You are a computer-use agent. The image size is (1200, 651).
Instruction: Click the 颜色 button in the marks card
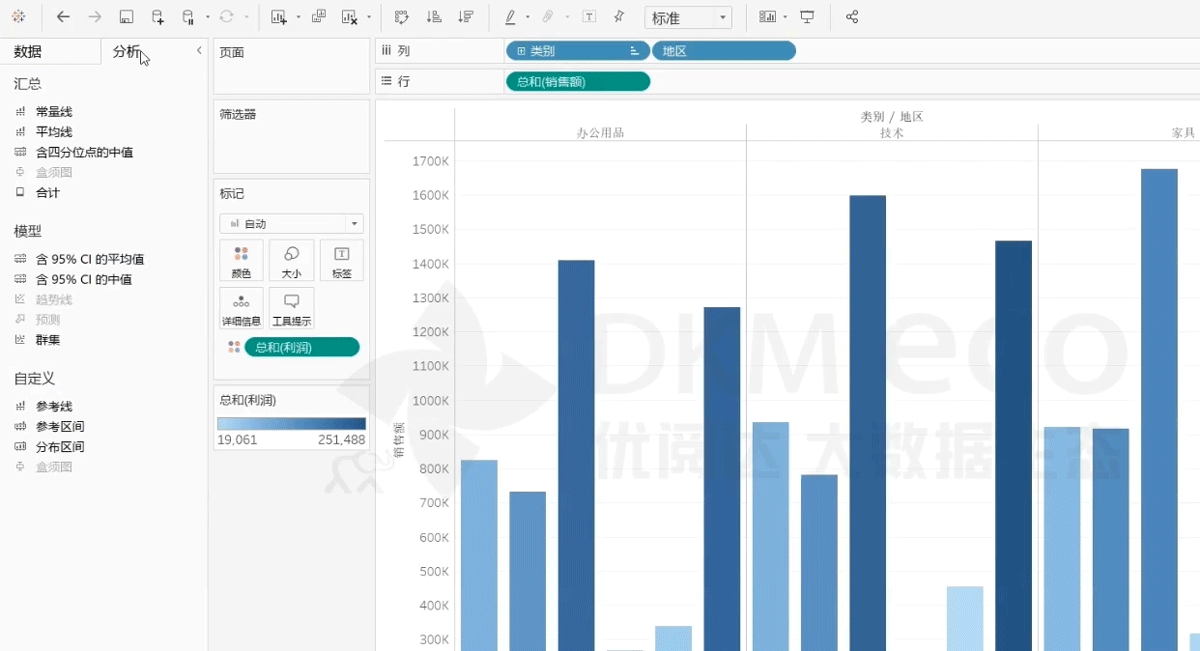pyautogui.click(x=241, y=260)
